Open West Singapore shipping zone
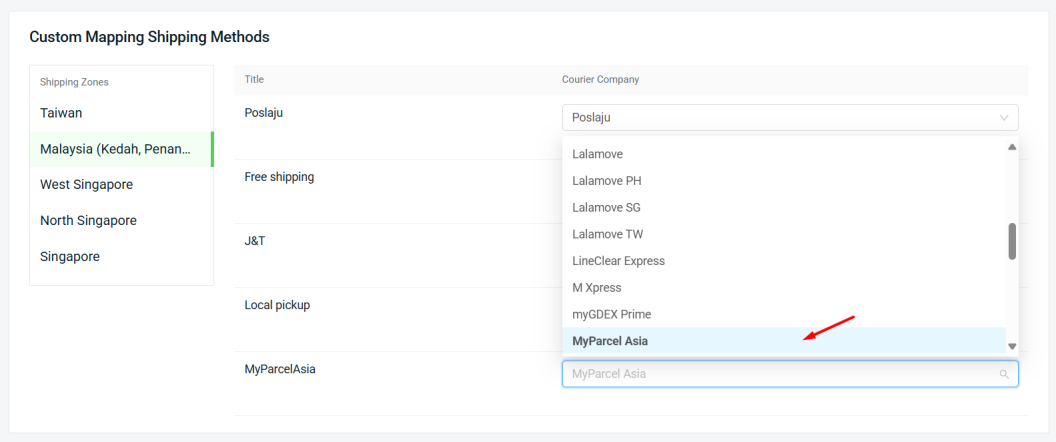Viewport: 1056px width, 442px height. [86, 184]
